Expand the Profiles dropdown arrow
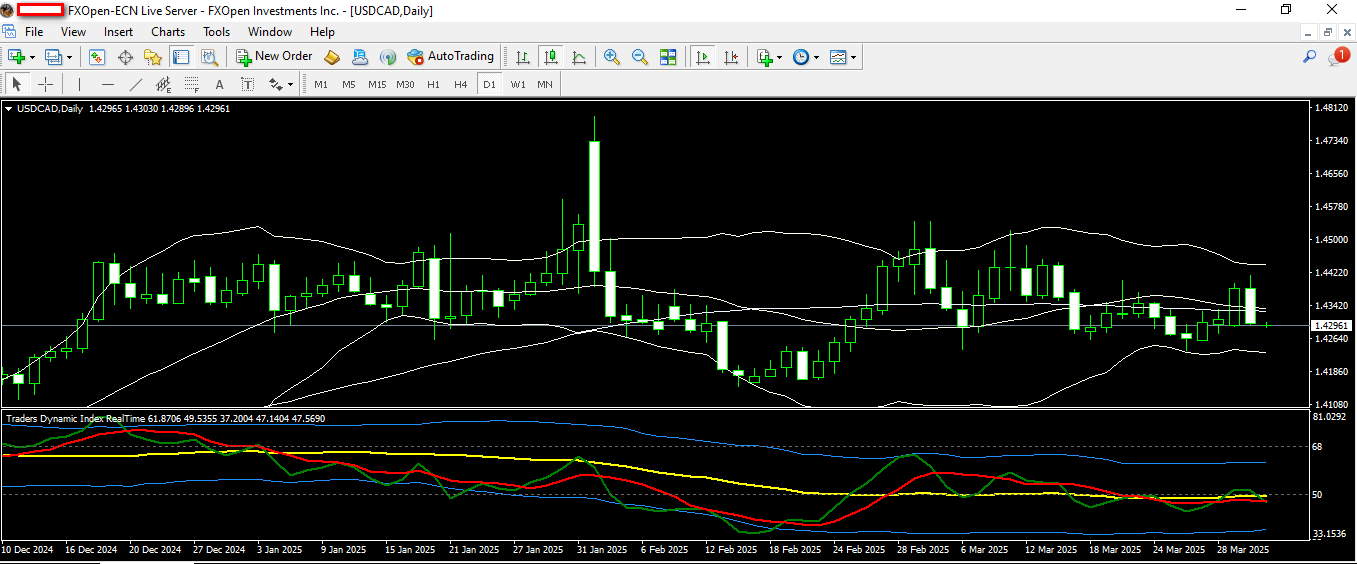The height and width of the screenshot is (564, 1357). [69, 57]
